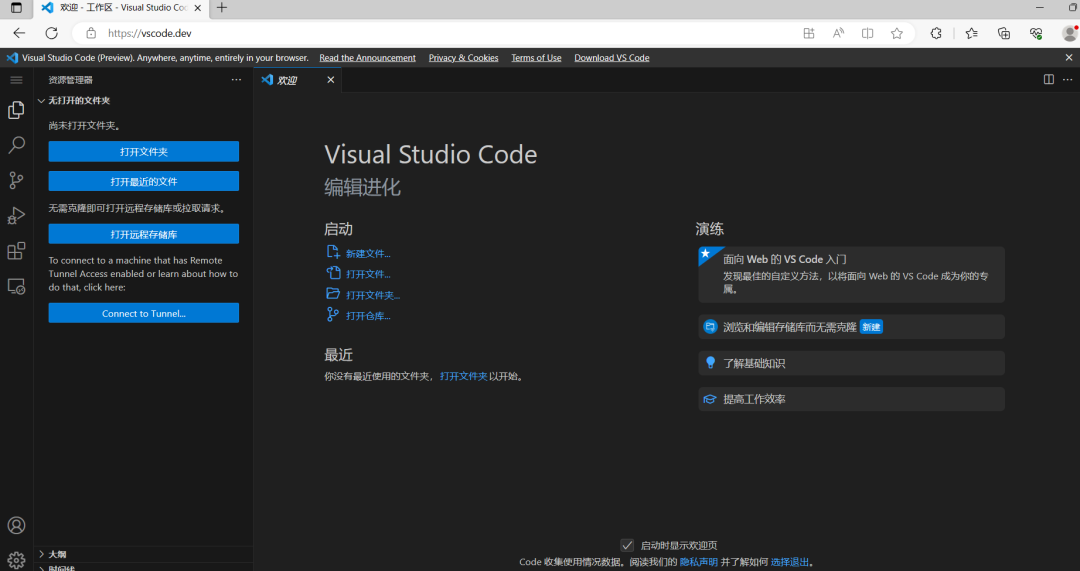This screenshot has height=571, width=1080.
Task: Open read aloud icon in address bar
Action: click(838, 33)
